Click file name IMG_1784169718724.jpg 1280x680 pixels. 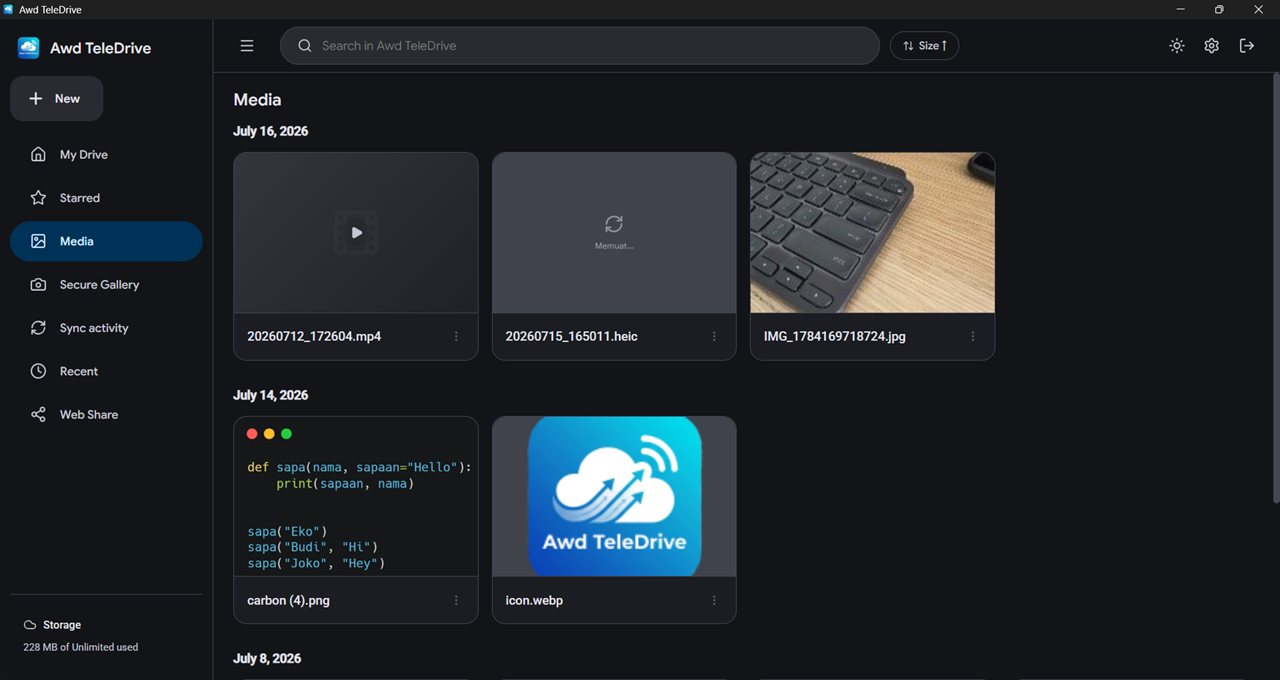point(835,337)
